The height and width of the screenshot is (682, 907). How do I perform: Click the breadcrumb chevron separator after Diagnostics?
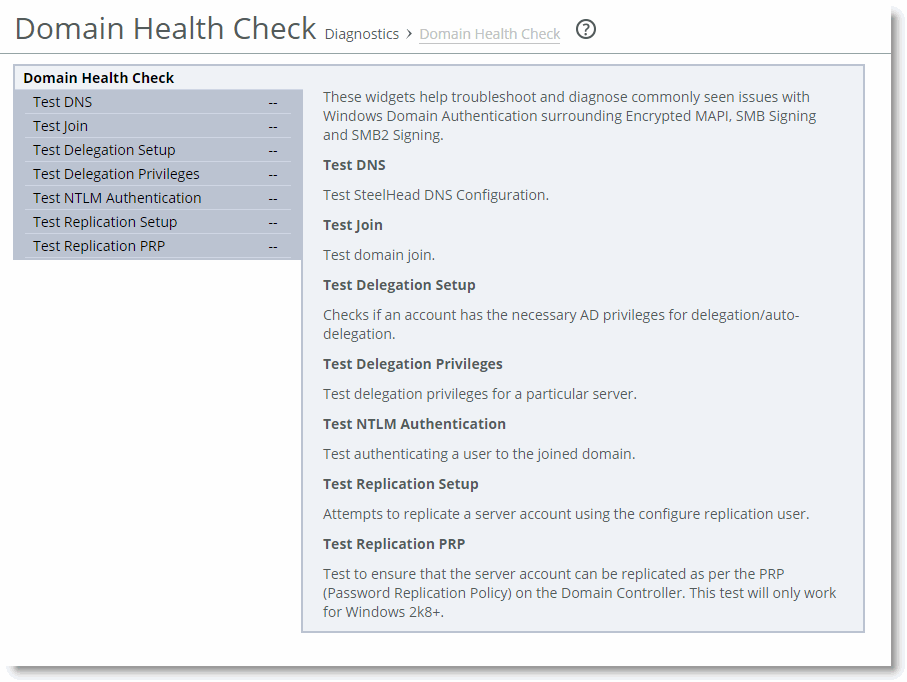(x=409, y=34)
